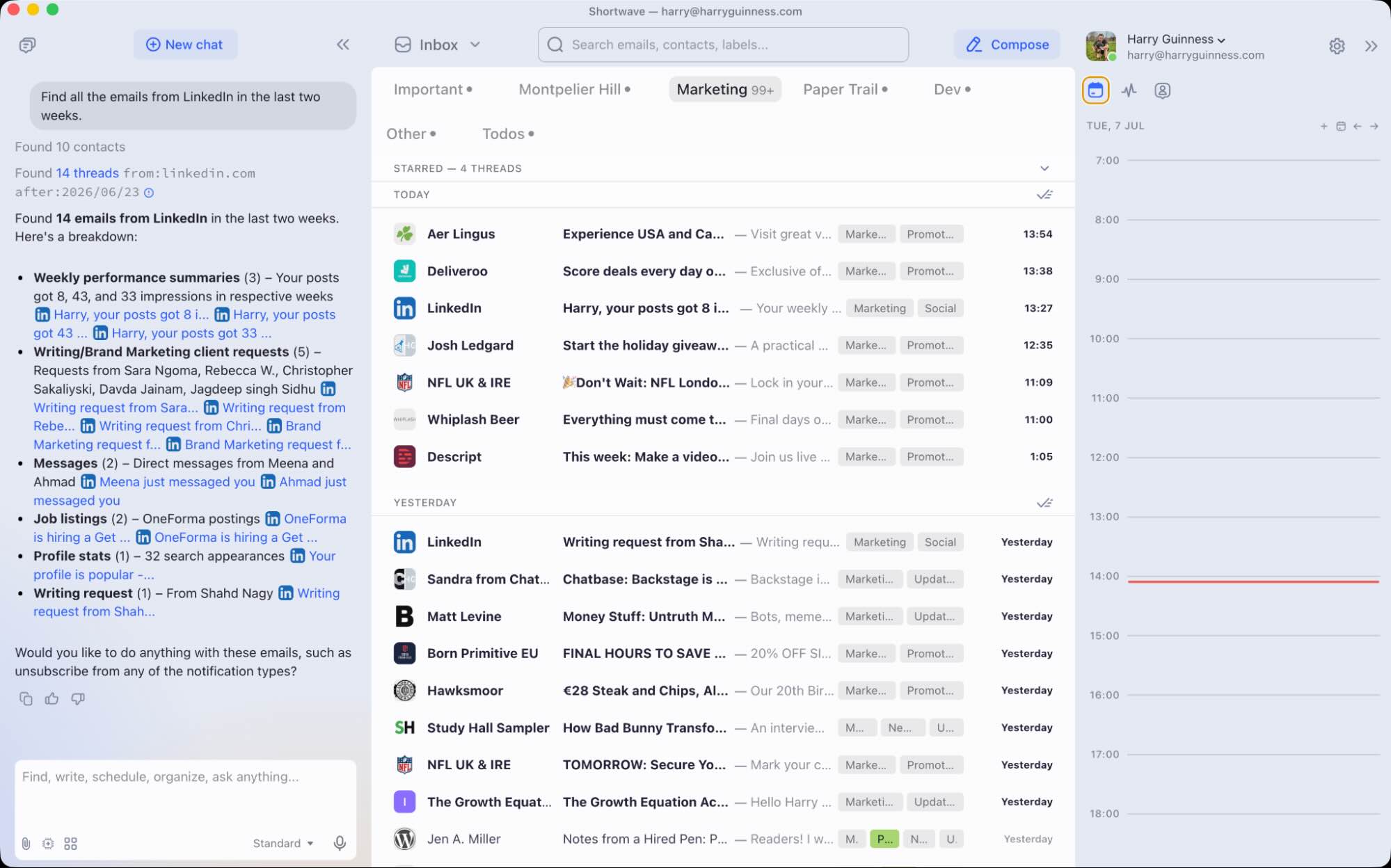Expand the Starred threads section

[1044, 168]
